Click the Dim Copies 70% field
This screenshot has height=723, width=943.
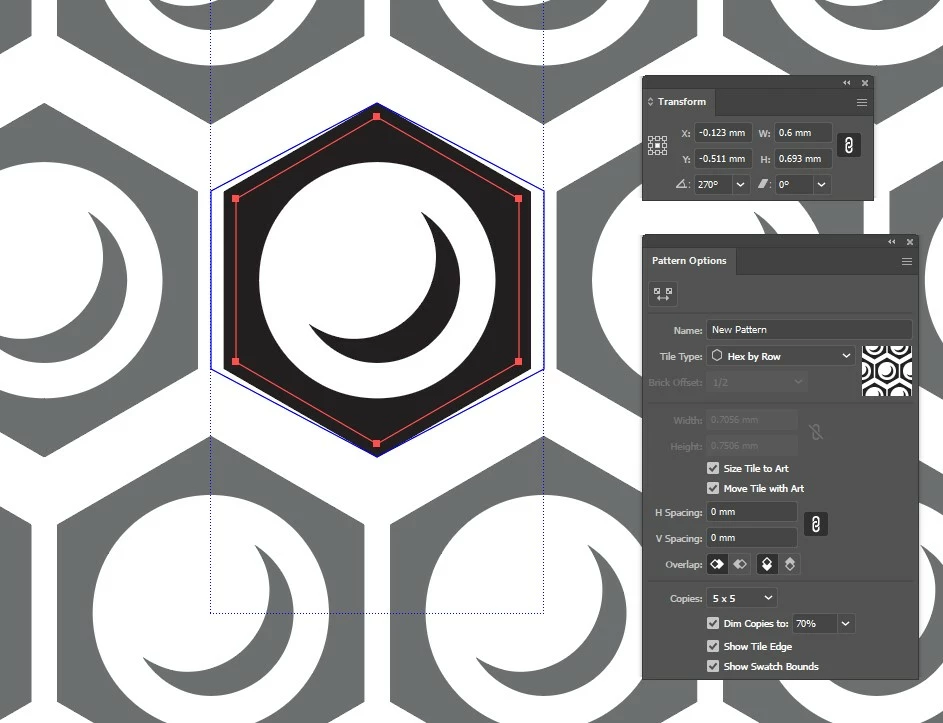(815, 624)
